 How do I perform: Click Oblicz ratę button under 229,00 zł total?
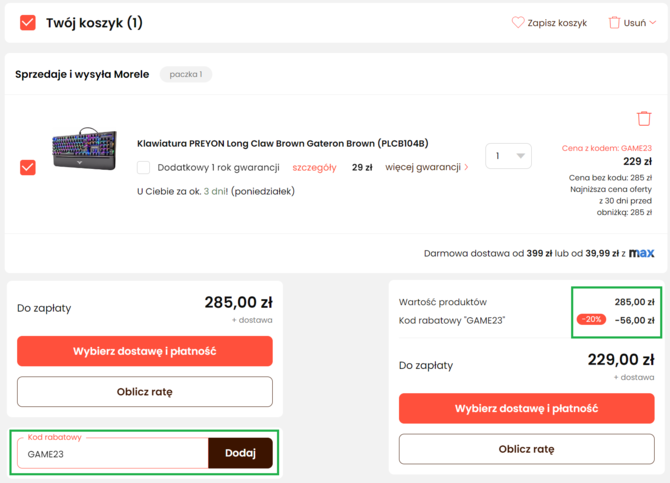[526, 449]
